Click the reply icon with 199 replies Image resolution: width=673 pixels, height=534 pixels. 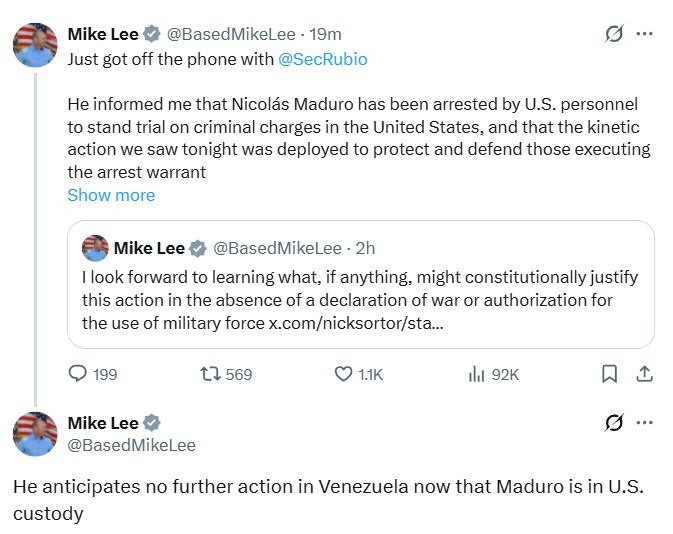coord(79,374)
